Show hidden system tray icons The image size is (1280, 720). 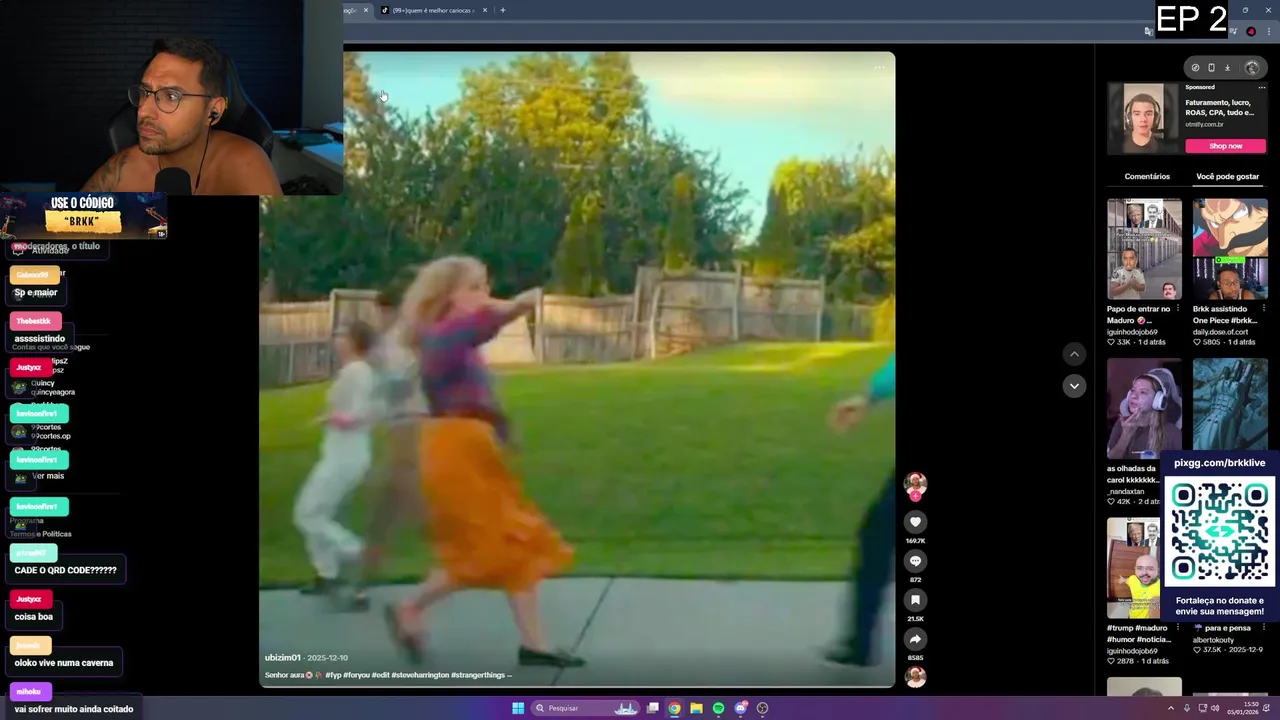click(x=1171, y=708)
